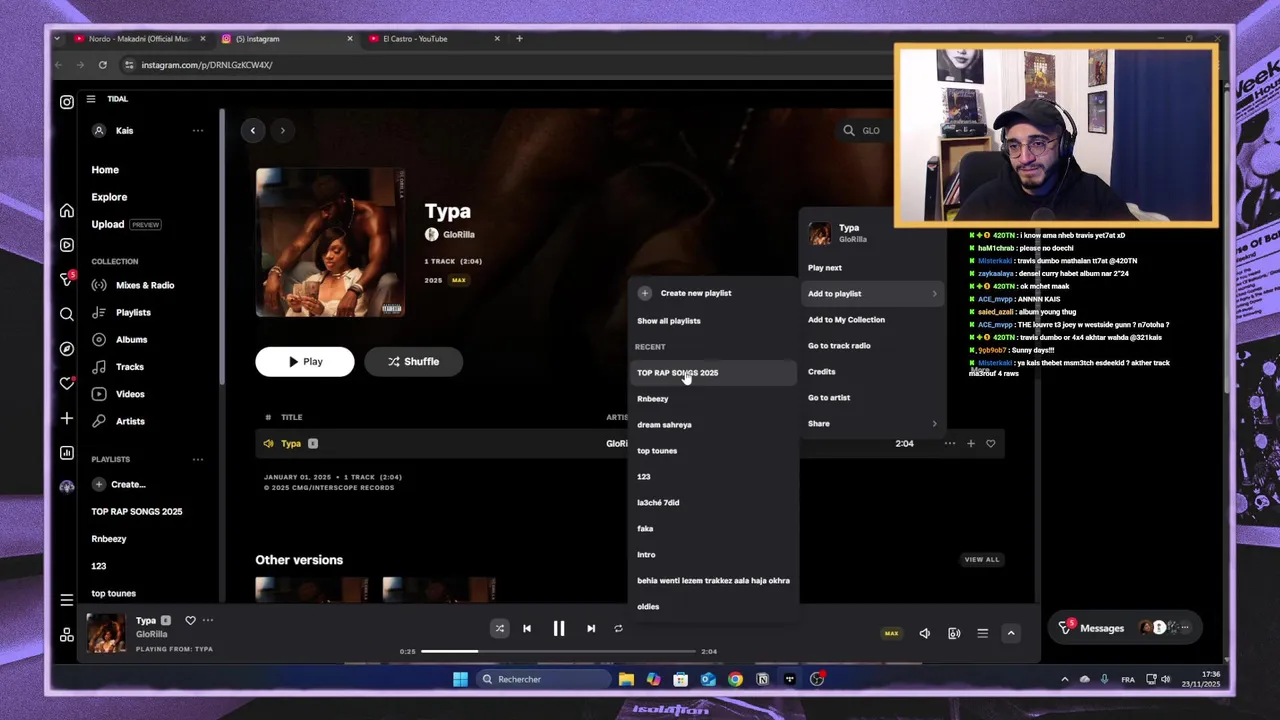
Task: Pause the playing track
Action: (559, 628)
